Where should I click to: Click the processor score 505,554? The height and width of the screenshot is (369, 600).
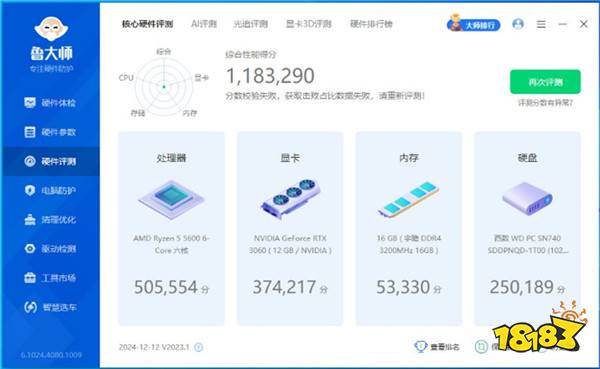[x=166, y=287]
